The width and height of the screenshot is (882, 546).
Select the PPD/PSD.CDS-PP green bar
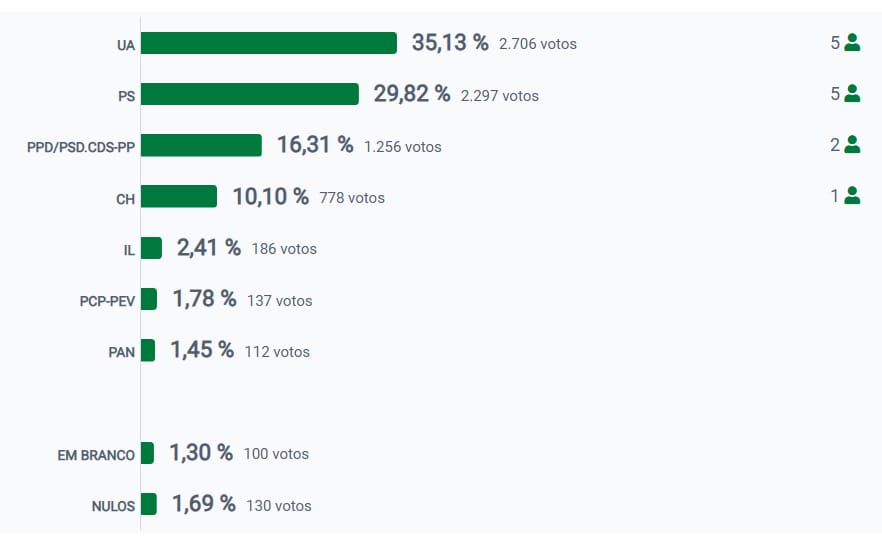201,145
